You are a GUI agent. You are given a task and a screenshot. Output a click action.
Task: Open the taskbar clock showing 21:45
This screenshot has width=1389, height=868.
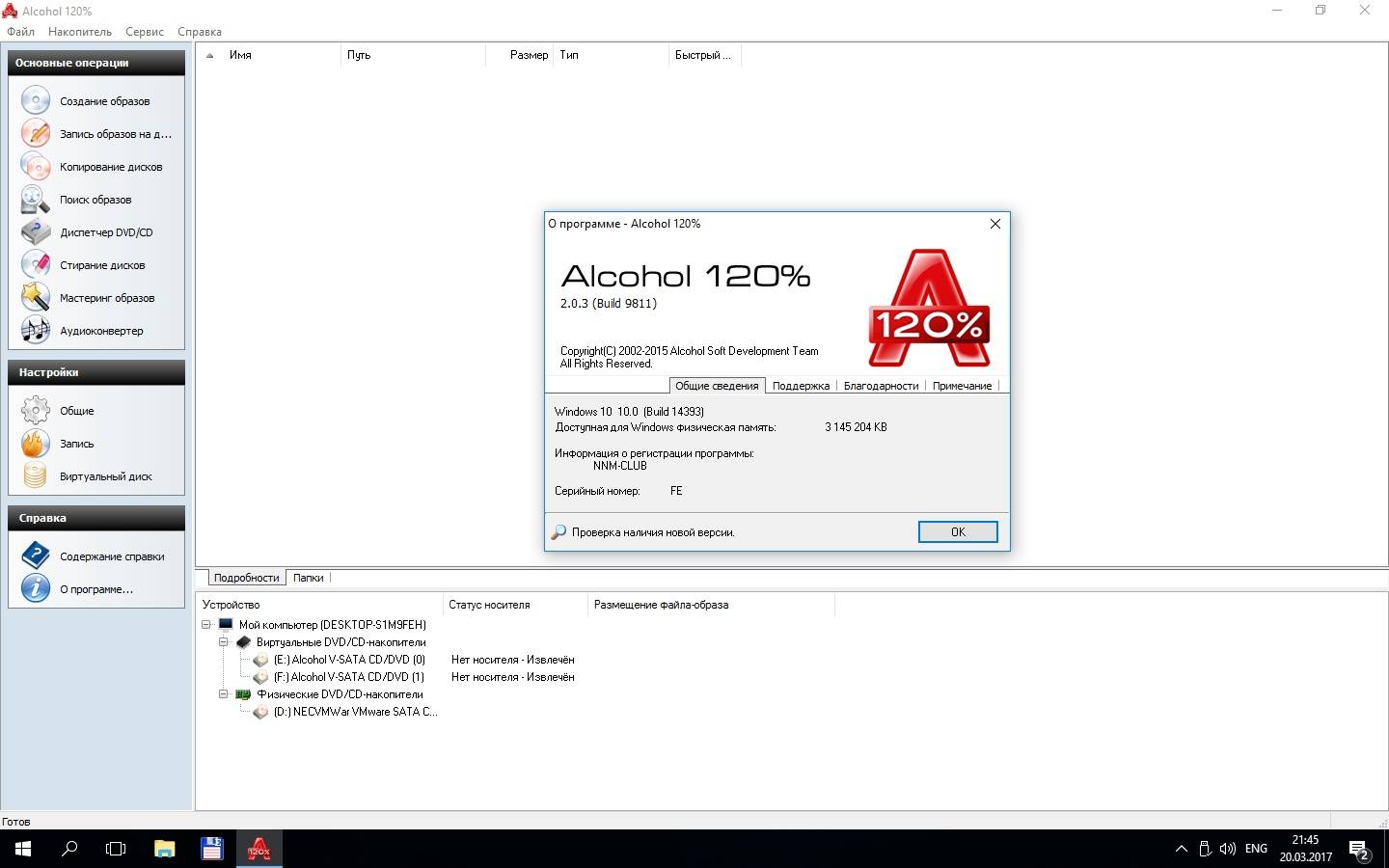1306,849
